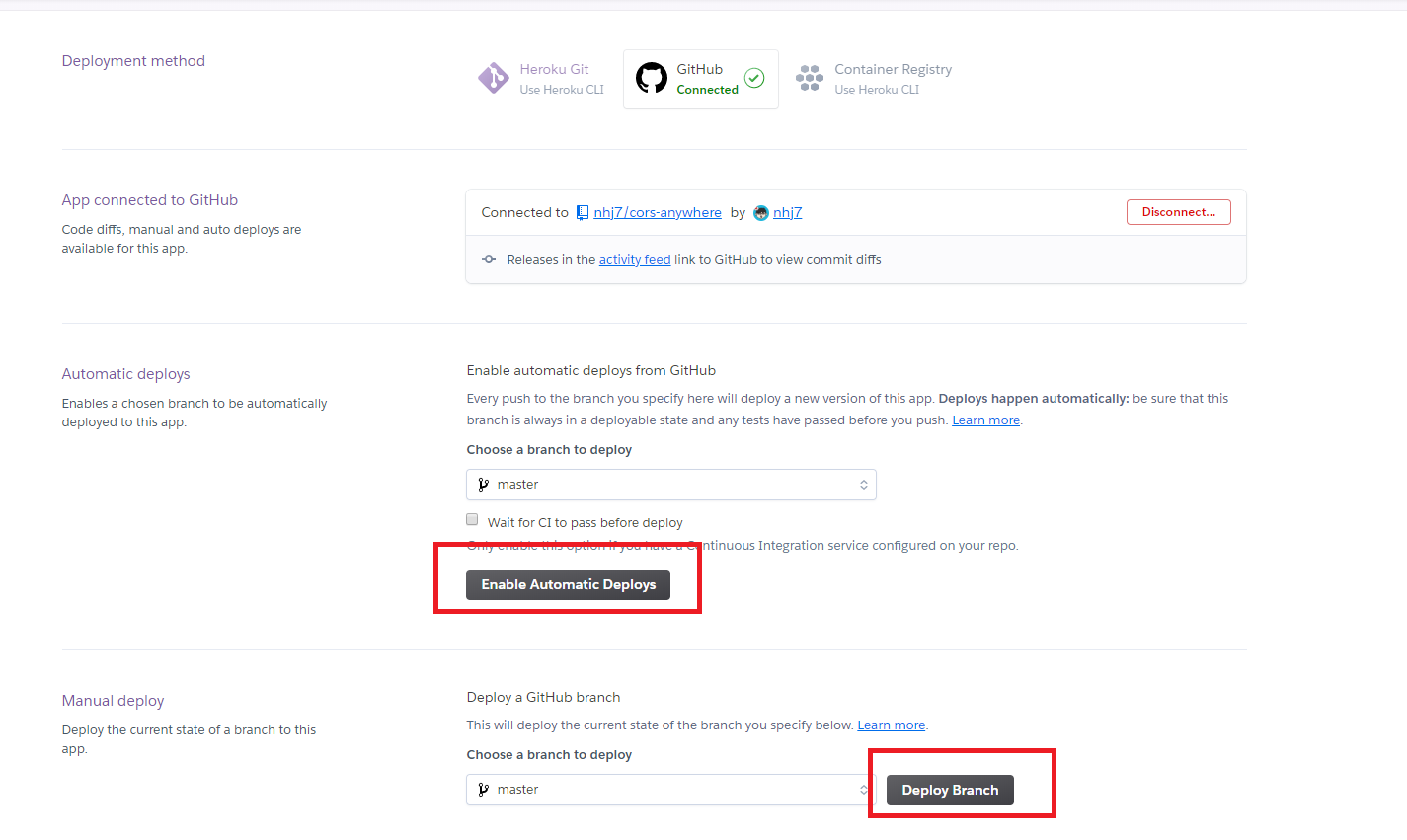The height and width of the screenshot is (840, 1407).
Task: Select GitHub Connected deployment method
Action: pos(701,79)
